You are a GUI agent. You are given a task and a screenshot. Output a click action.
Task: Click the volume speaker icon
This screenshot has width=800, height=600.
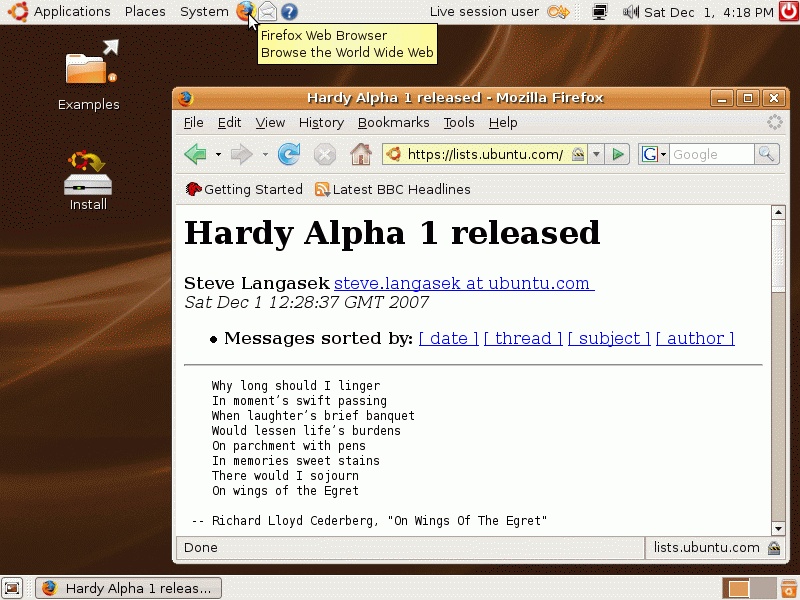point(631,11)
